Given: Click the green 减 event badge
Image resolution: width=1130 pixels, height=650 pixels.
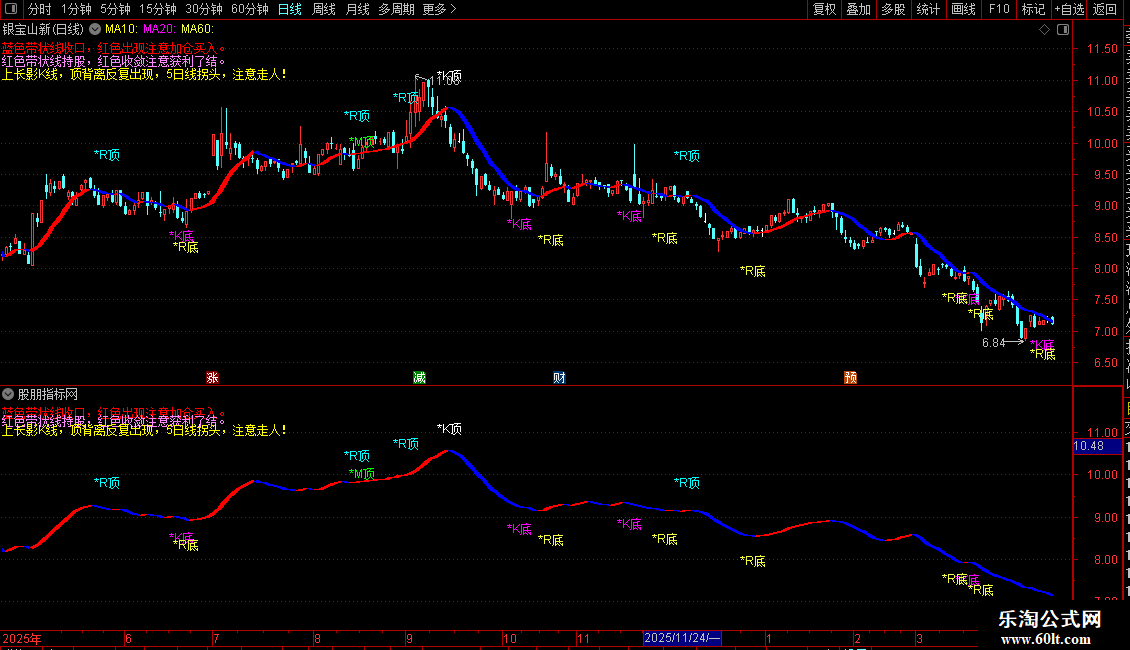Looking at the screenshot, I should tap(419, 378).
